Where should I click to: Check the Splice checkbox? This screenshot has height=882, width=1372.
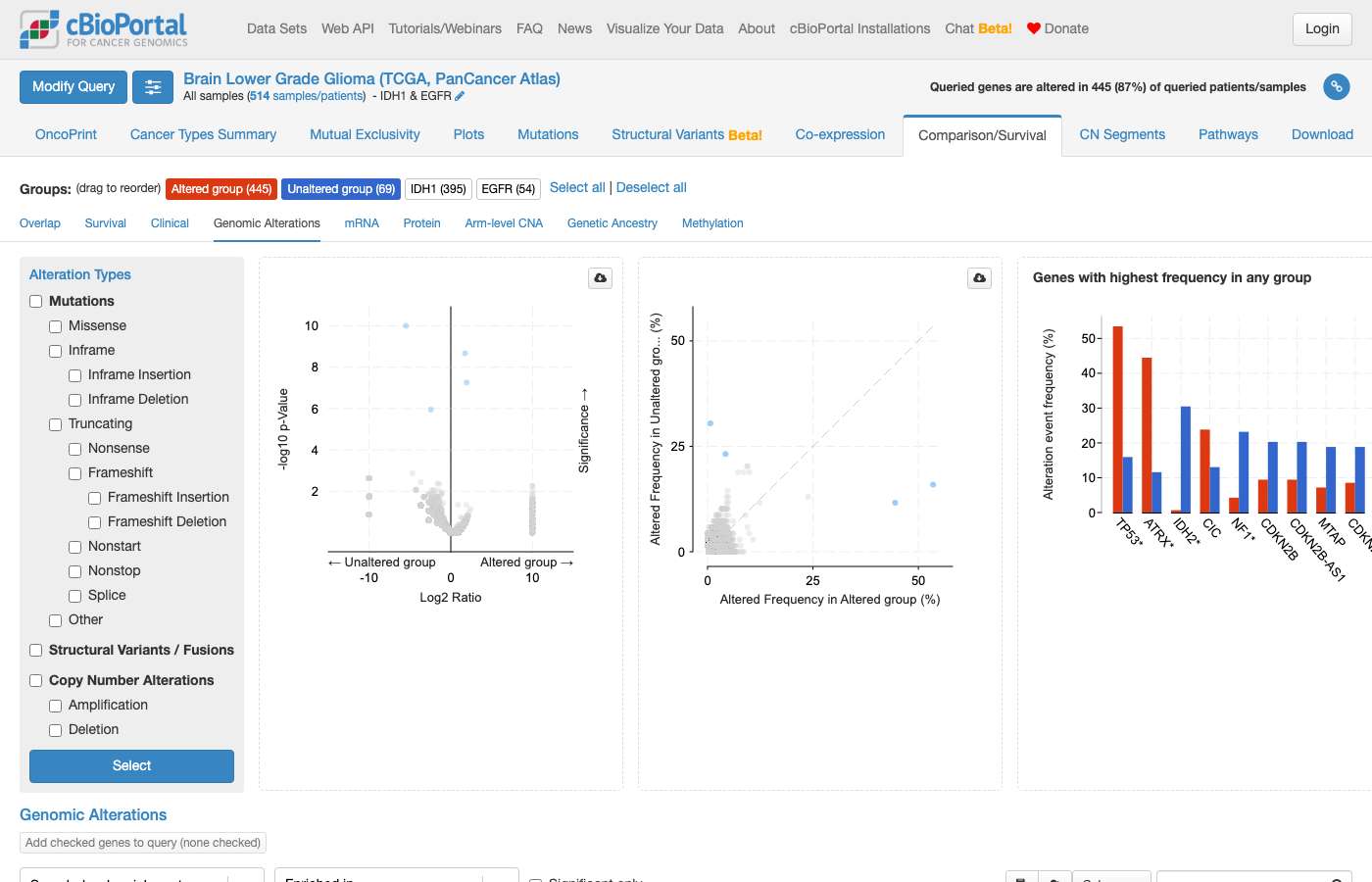[x=75, y=596]
